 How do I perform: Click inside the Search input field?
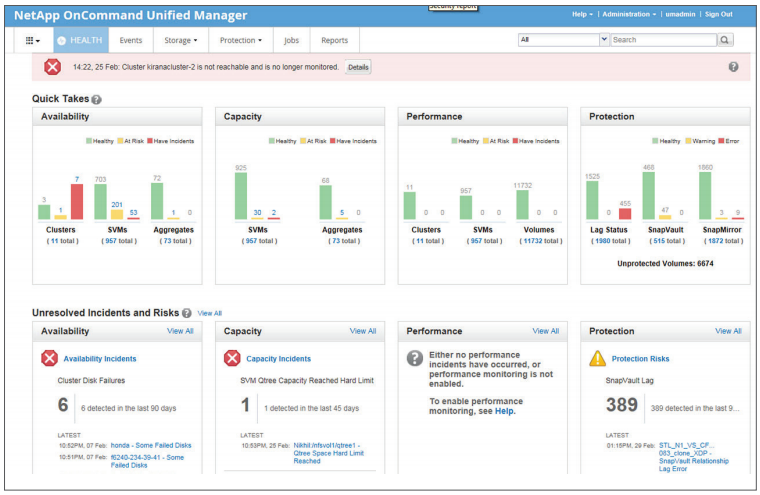click(x=663, y=40)
